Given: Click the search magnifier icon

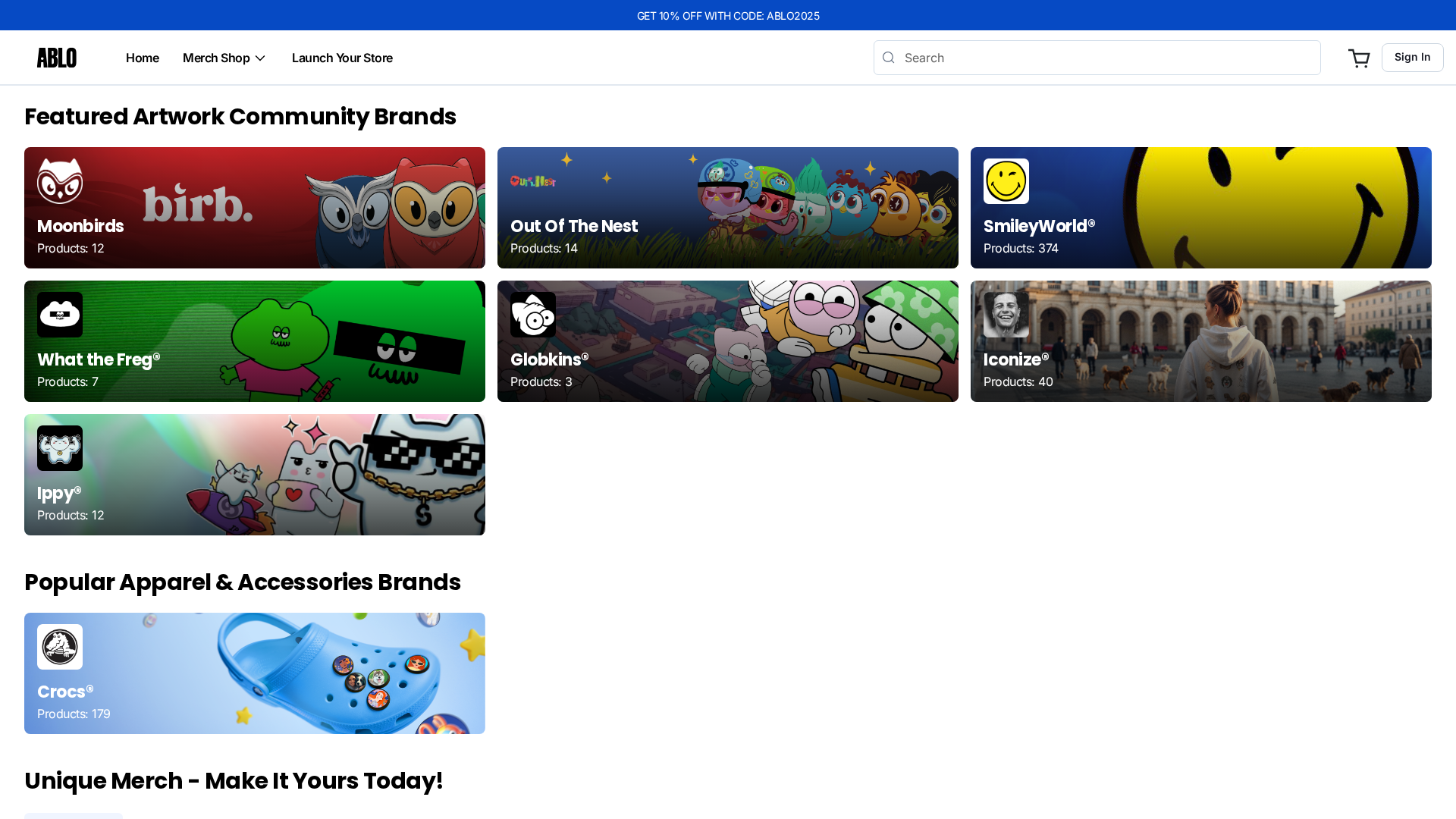Looking at the screenshot, I should tap(889, 58).
